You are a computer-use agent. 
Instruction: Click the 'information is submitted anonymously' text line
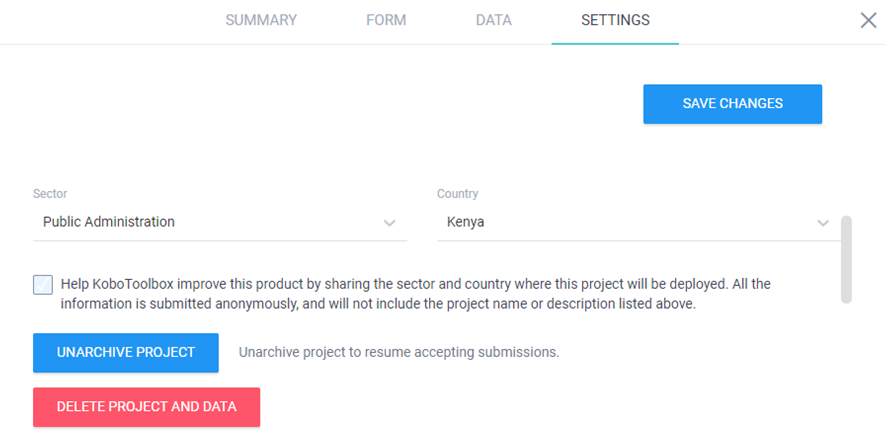(x=378, y=304)
